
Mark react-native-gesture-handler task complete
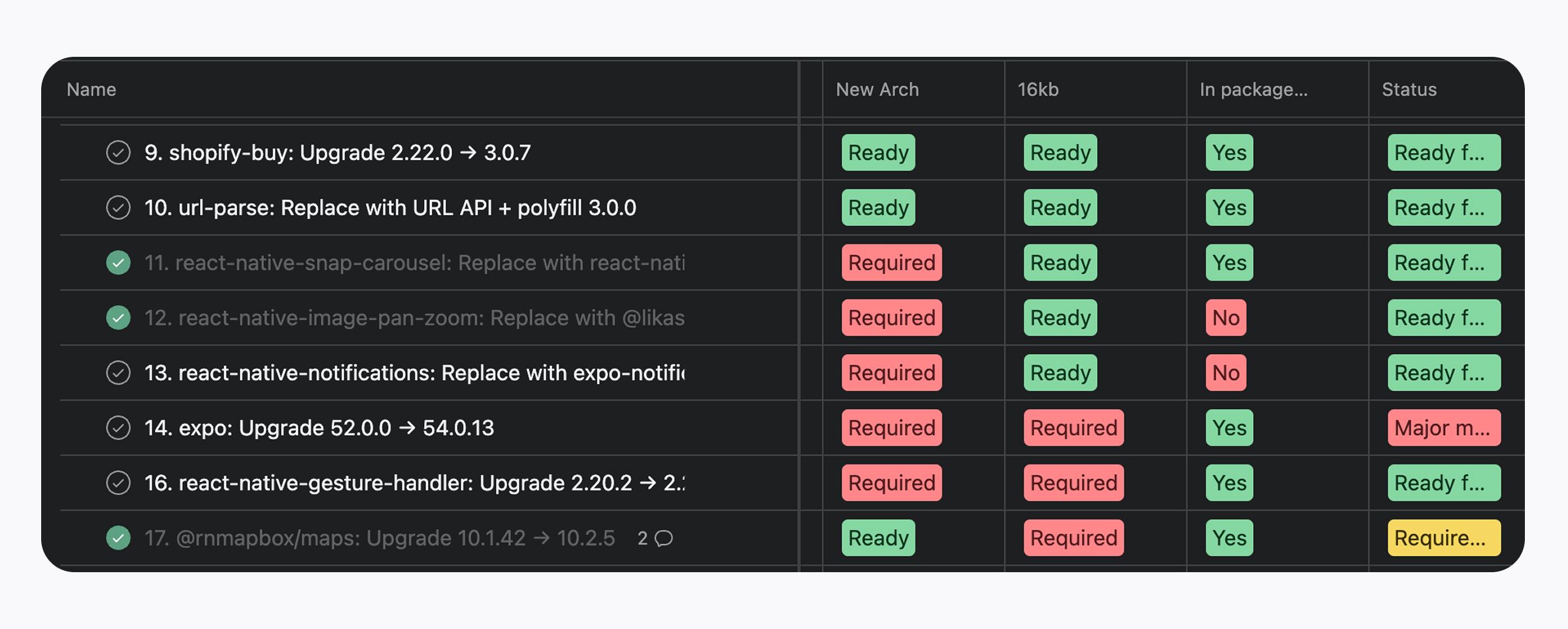point(118,483)
